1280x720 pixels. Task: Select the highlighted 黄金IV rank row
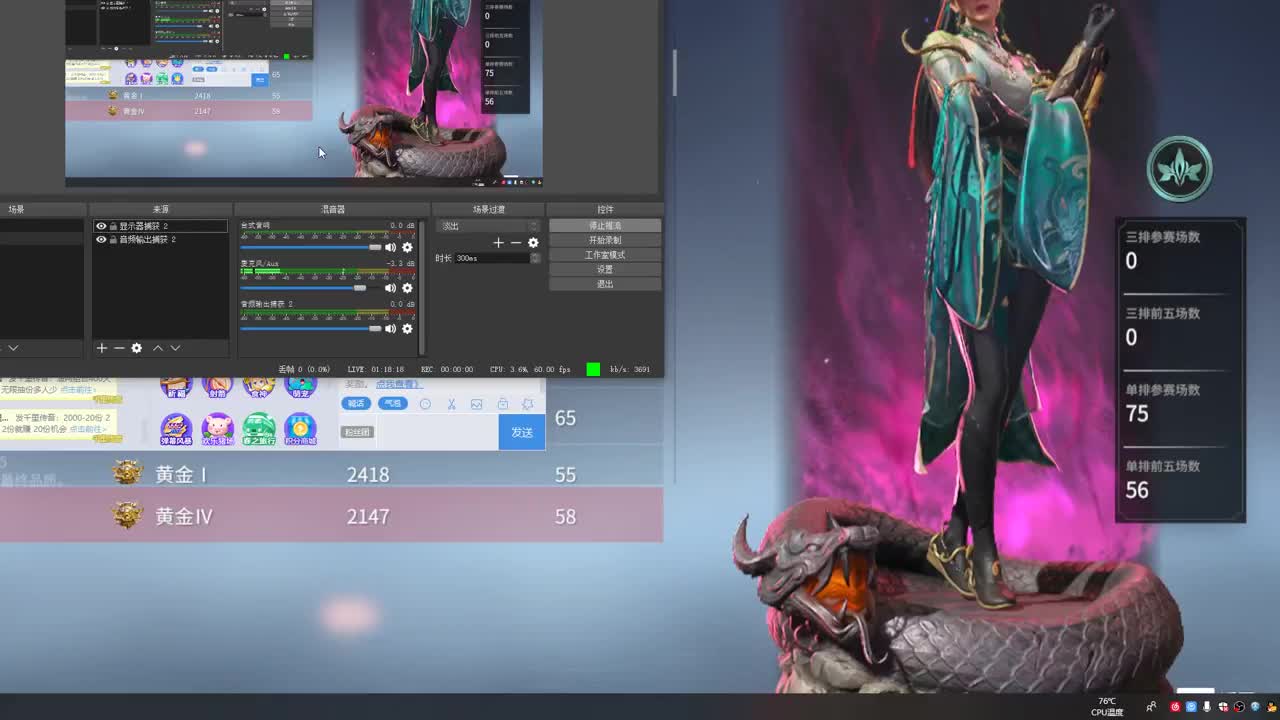coord(331,516)
